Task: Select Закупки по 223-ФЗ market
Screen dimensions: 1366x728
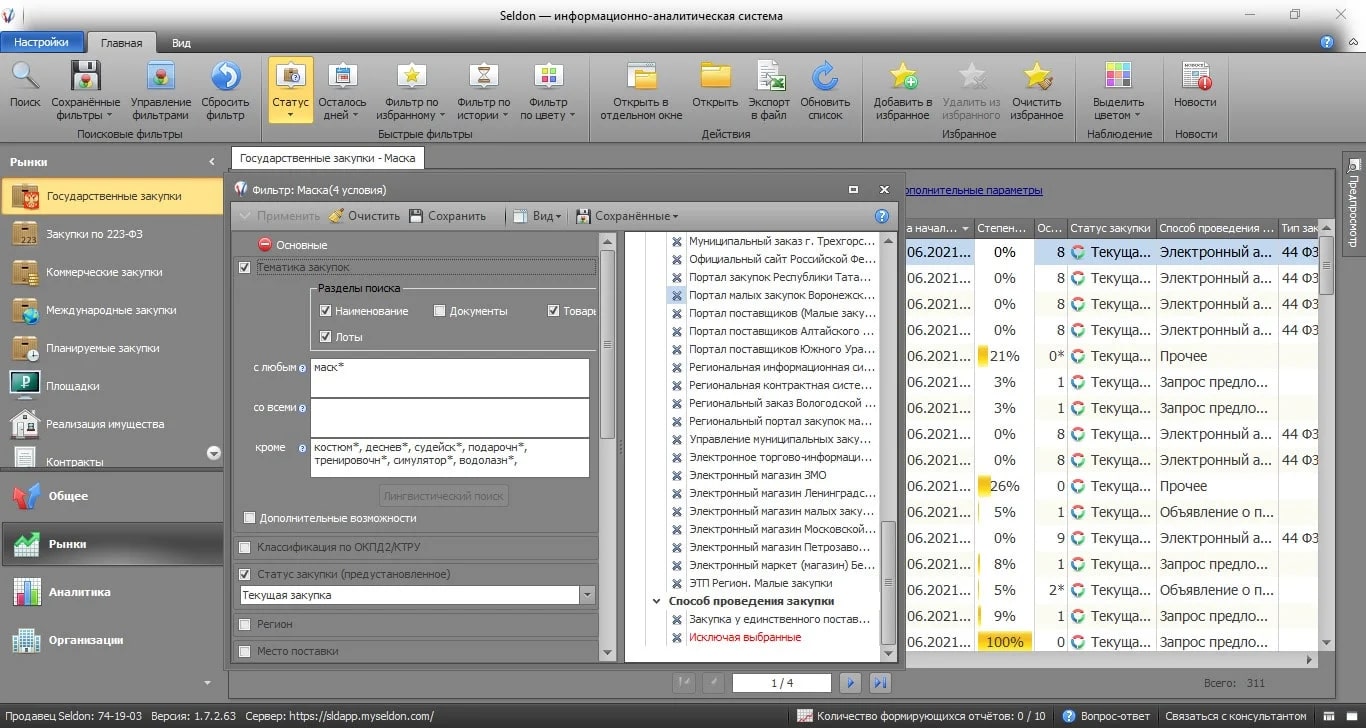Action: click(111, 234)
